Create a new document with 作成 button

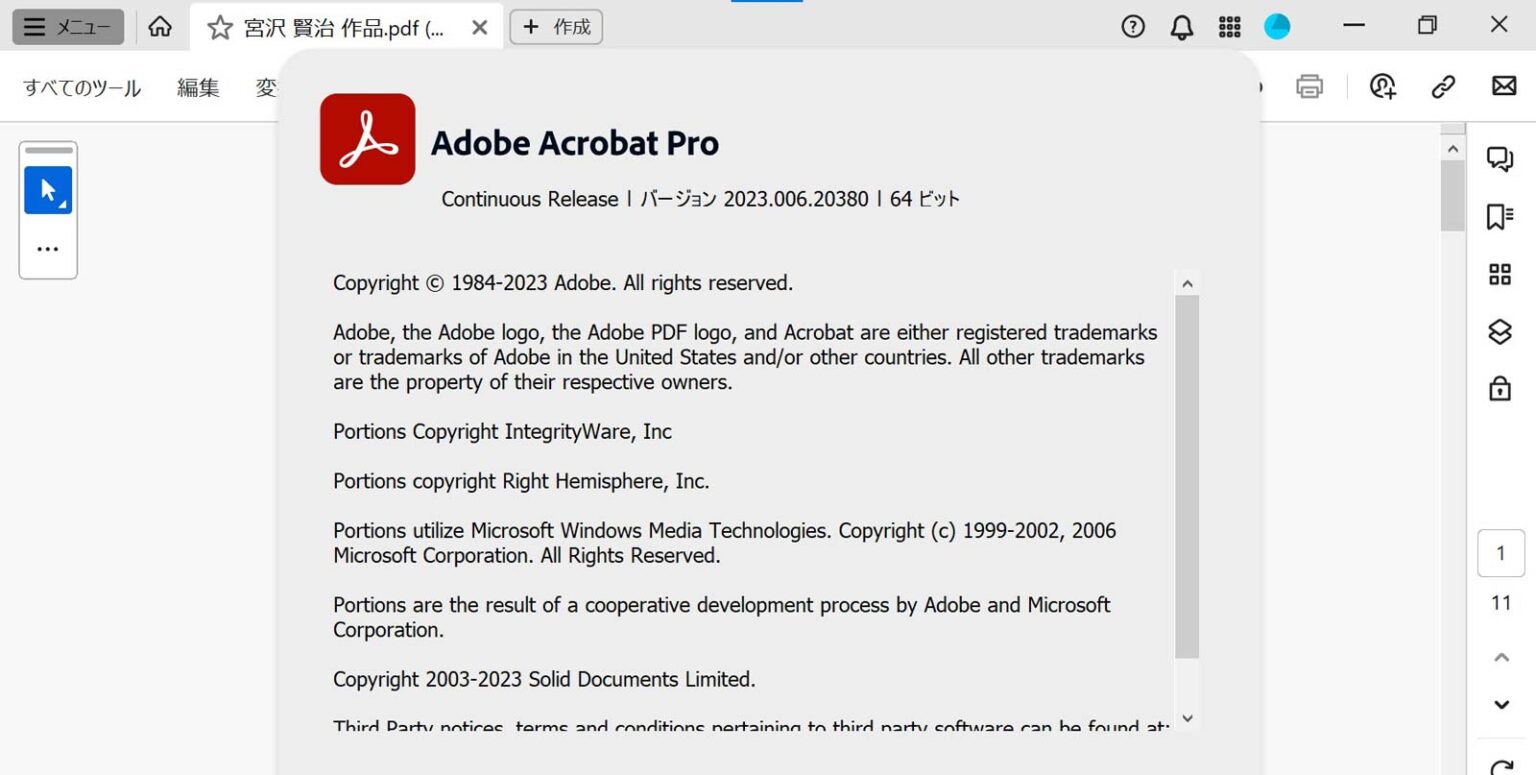556,27
